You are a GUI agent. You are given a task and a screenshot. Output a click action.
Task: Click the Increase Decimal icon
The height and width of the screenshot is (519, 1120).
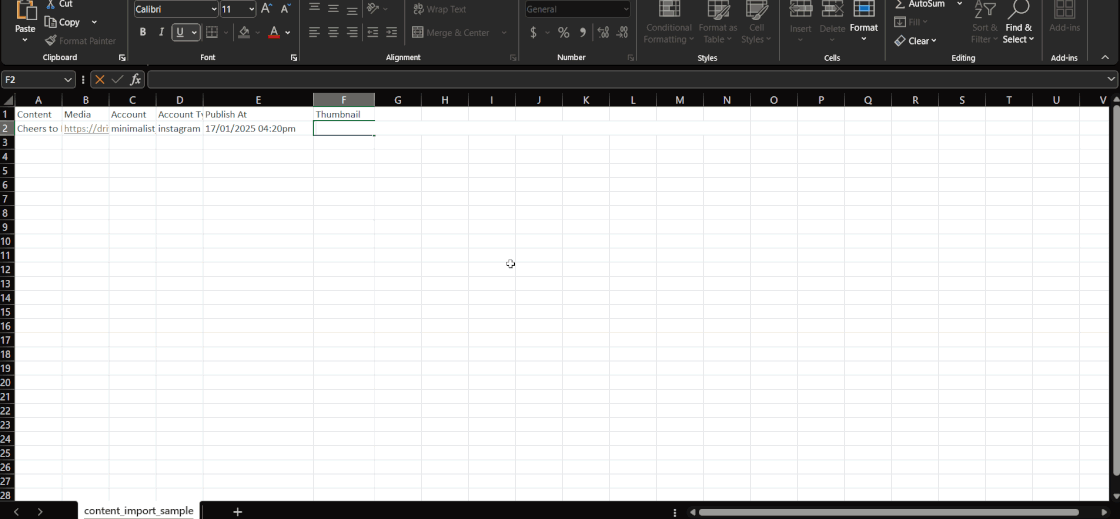click(x=603, y=32)
